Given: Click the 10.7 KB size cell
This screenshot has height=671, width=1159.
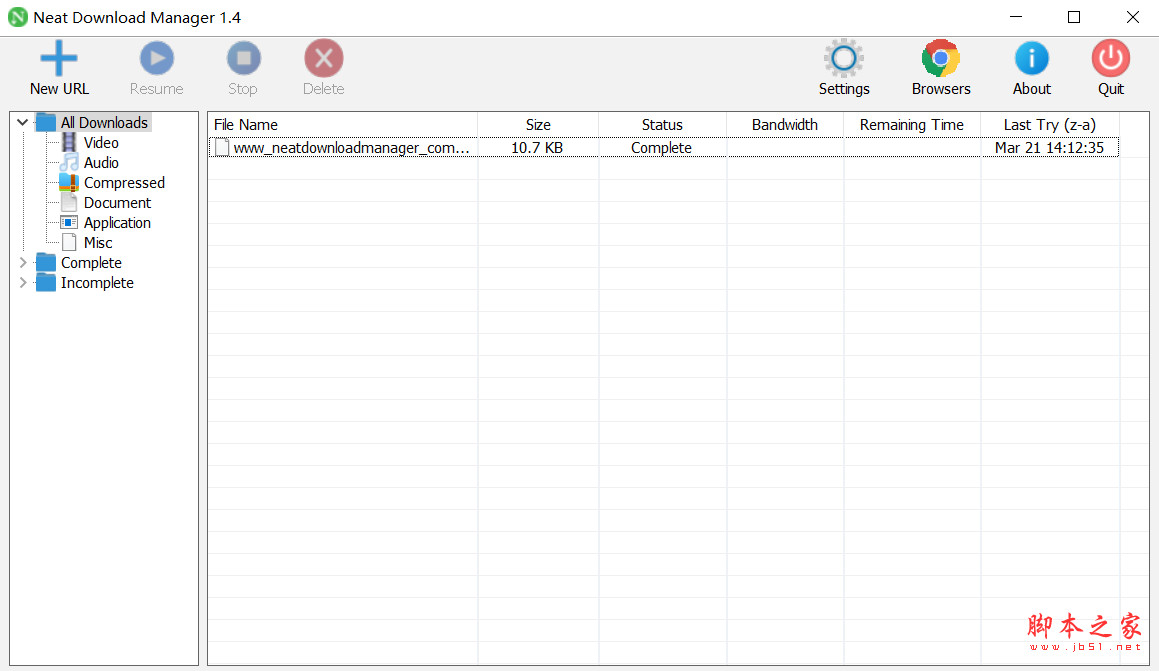Looking at the screenshot, I should pos(537,148).
